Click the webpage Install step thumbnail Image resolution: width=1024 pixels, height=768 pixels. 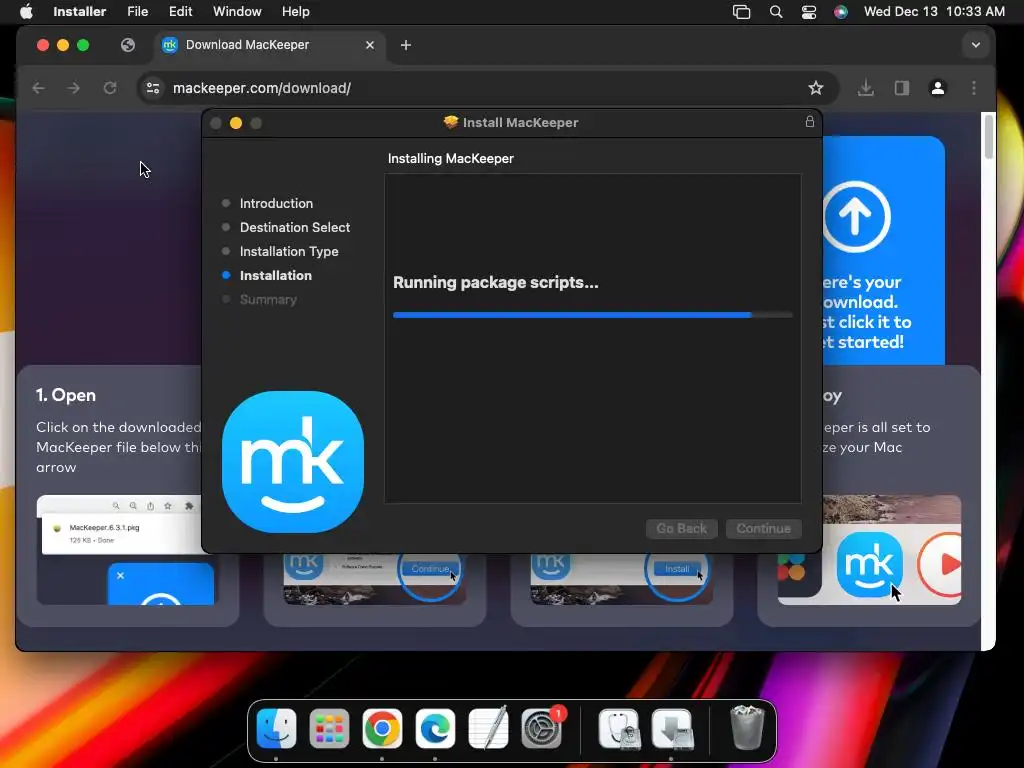[621, 579]
